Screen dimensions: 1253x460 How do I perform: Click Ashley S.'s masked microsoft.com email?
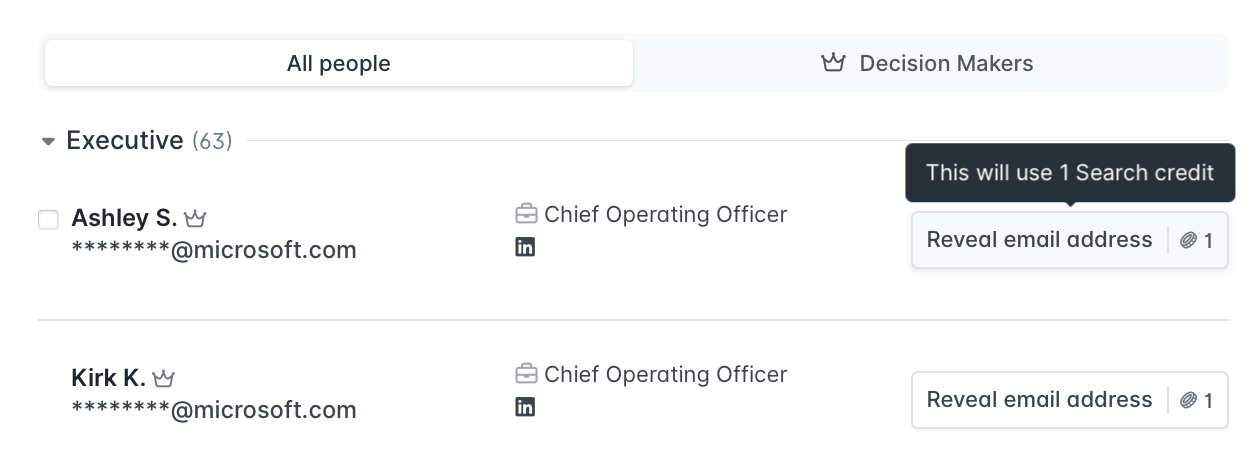(x=214, y=250)
